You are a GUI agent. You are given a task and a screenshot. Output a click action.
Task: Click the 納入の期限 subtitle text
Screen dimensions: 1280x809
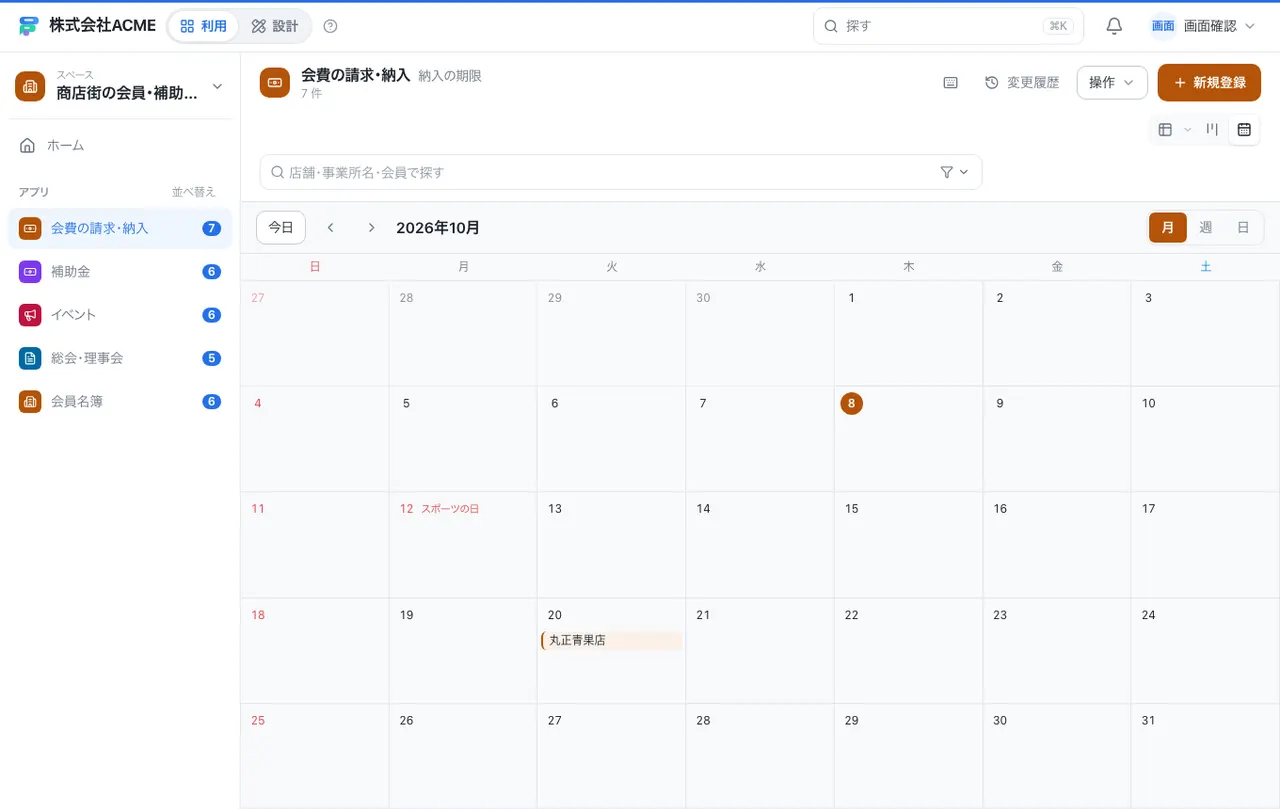(450, 76)
